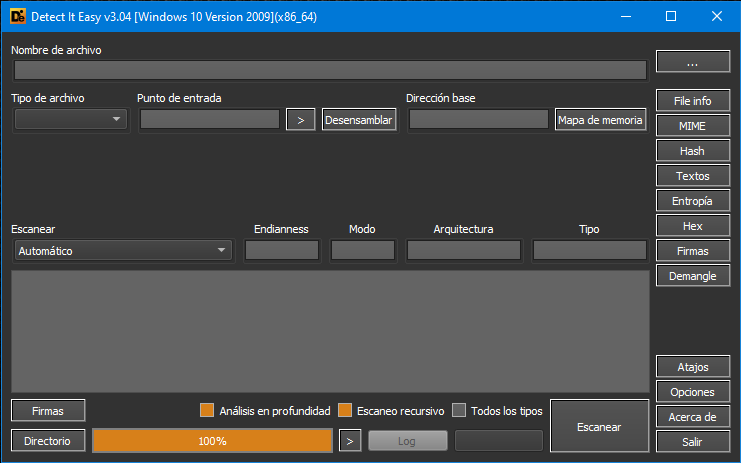This screenshot has height=463, width=741.
Task: Click the Endianness field
Action: pos(282,250)
